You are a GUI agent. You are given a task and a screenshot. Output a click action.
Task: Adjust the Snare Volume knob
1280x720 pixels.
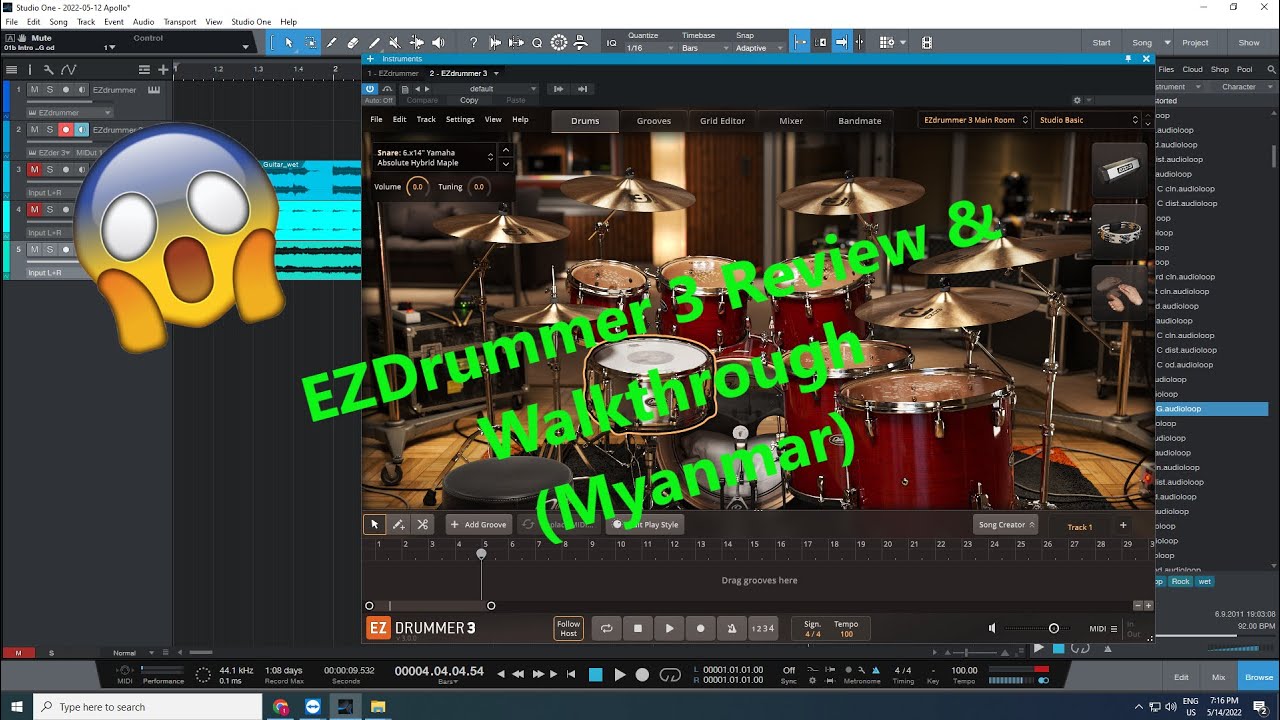[x=417, y=187]
